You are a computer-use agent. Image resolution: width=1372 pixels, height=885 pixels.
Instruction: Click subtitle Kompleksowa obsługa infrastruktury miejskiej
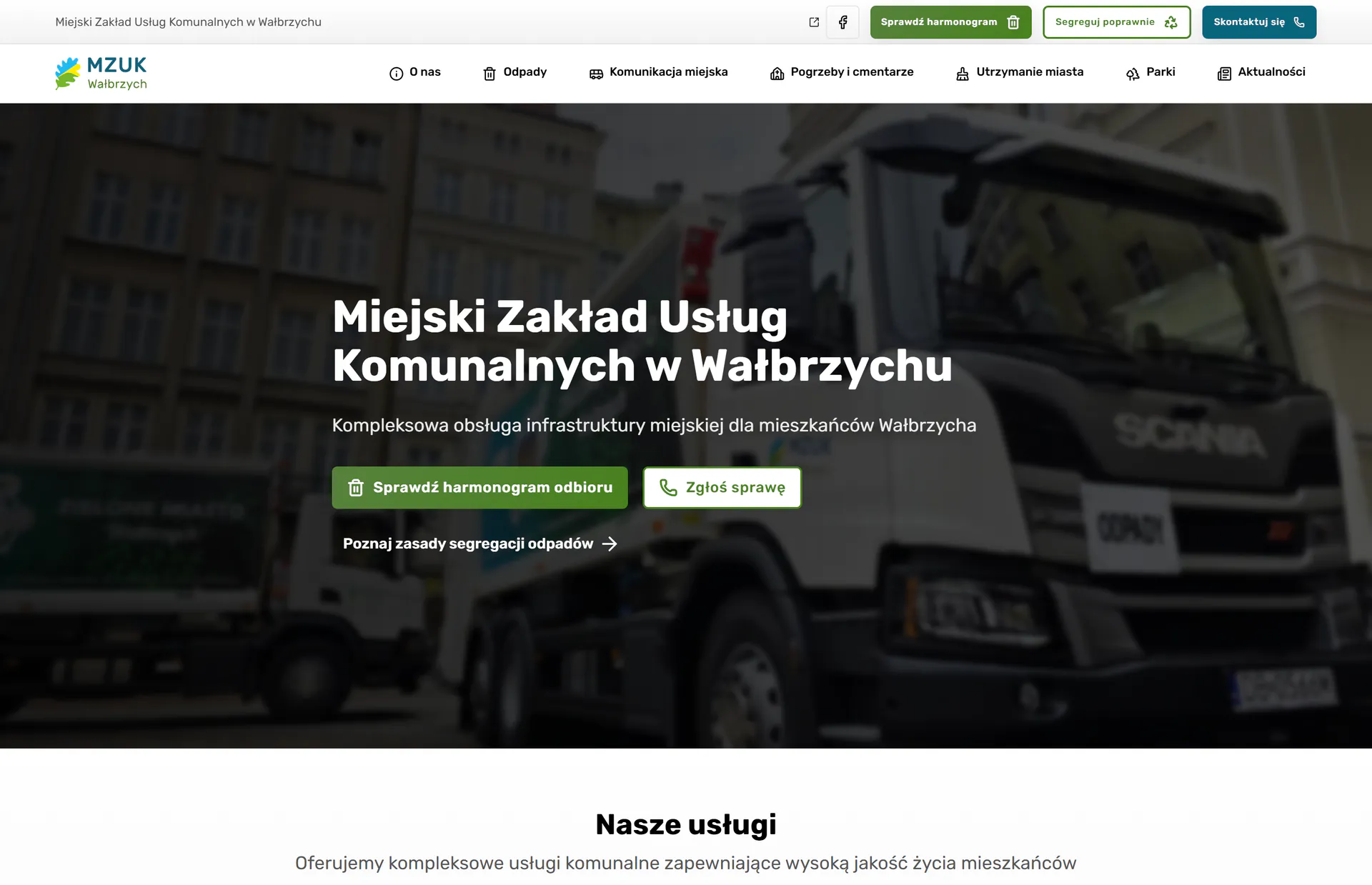[654, 426]
